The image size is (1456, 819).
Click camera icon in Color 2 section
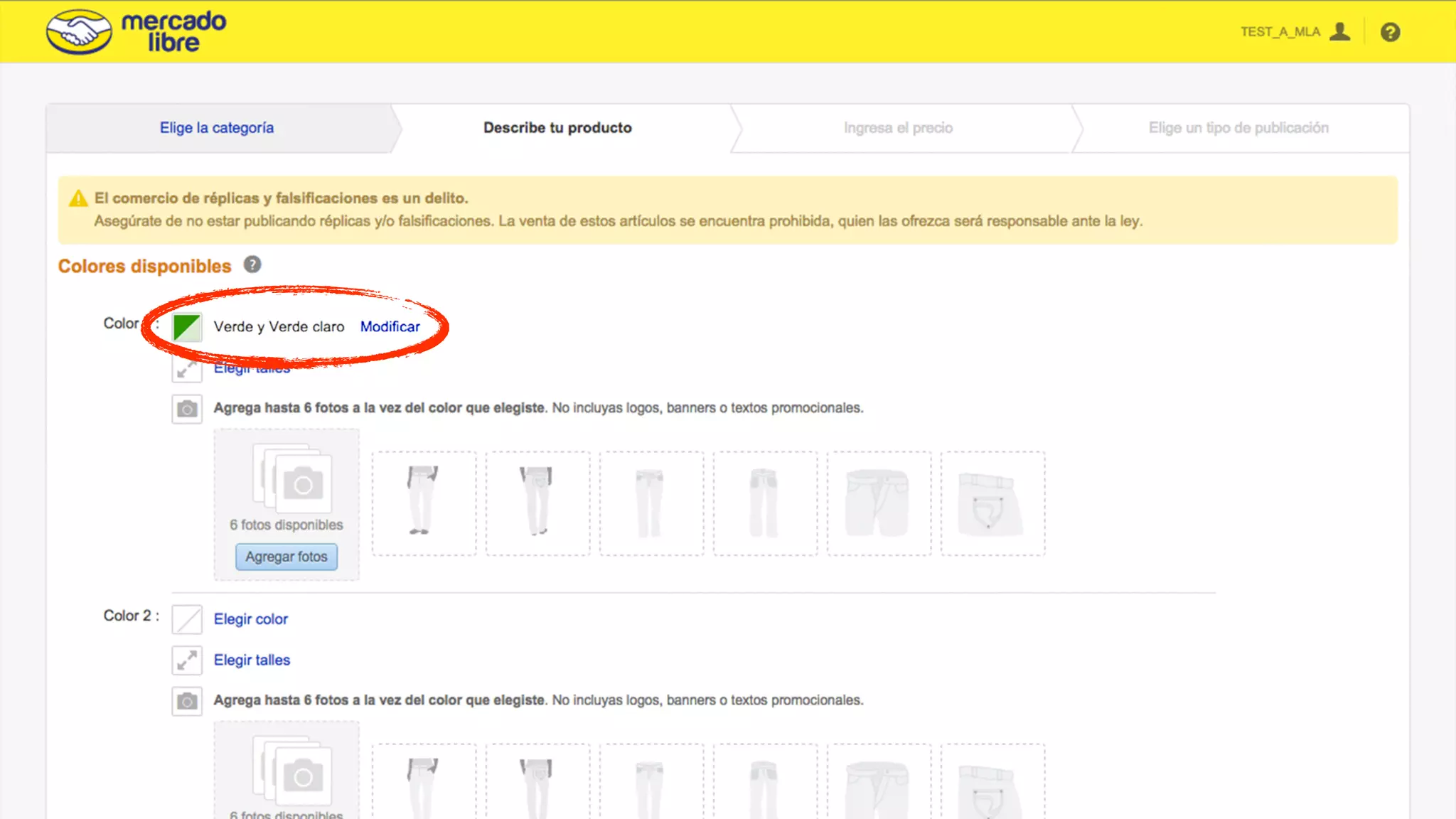pyautogui.click(x=187, y=701)
